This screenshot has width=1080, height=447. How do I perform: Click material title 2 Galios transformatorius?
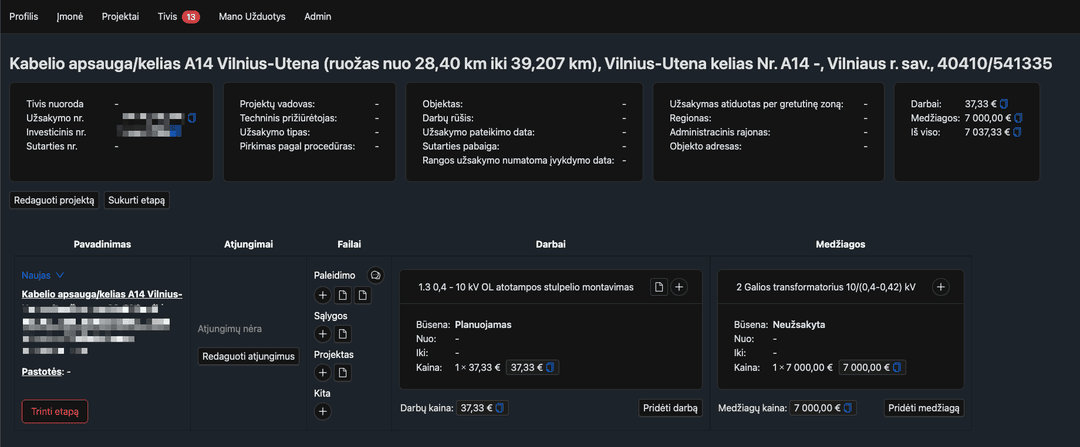tap(826, 287)
